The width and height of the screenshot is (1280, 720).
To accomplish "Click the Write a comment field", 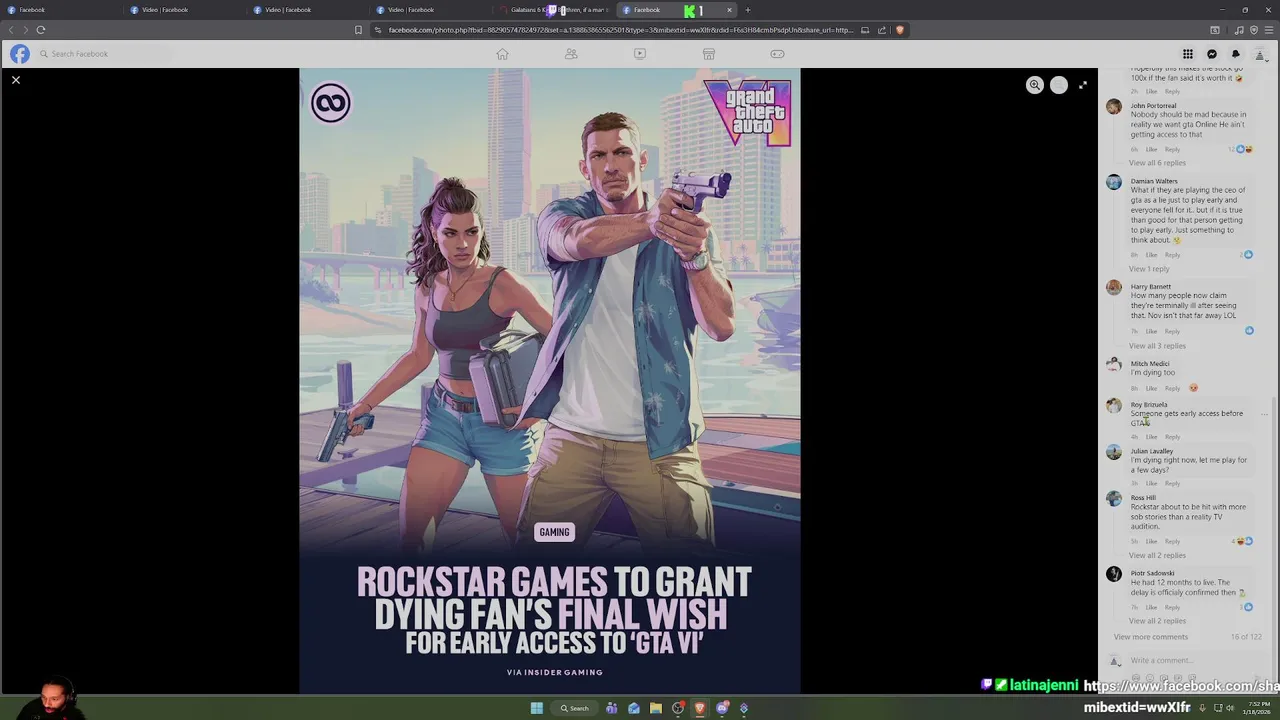I will [x=1195, y=661].
